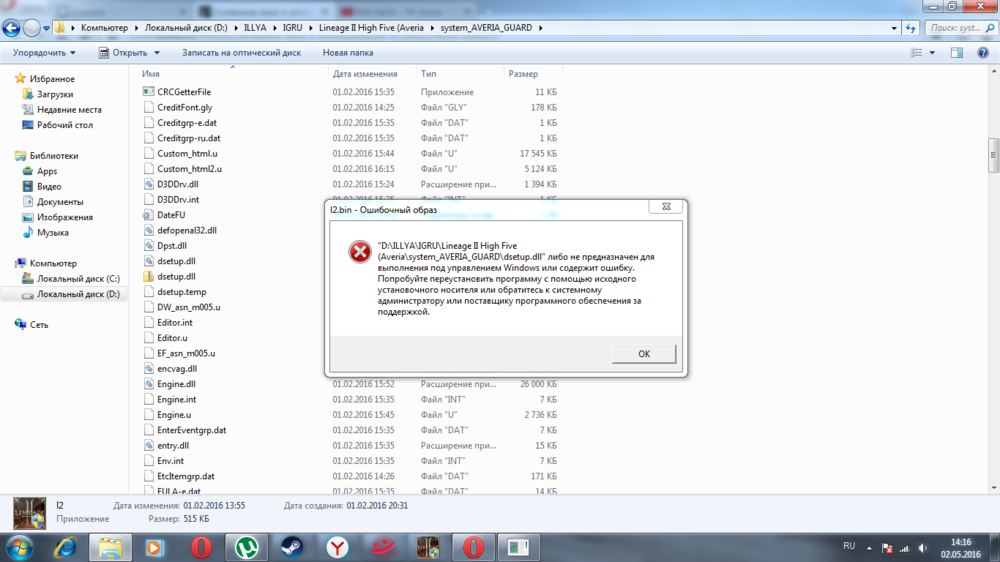Sort by the Дата изменения column header
Image resolution: width=1000 pixels, height=562 pixels.
point(365,74)
